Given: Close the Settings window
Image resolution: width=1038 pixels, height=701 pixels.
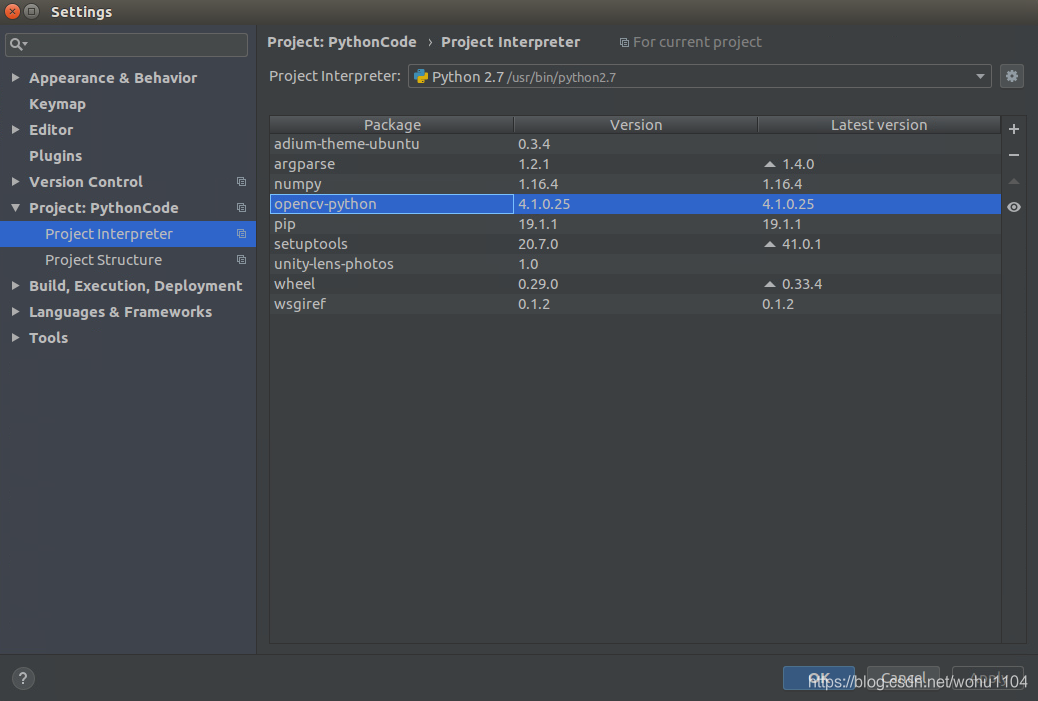Looking at the screenshot, I should click(12, 11).
